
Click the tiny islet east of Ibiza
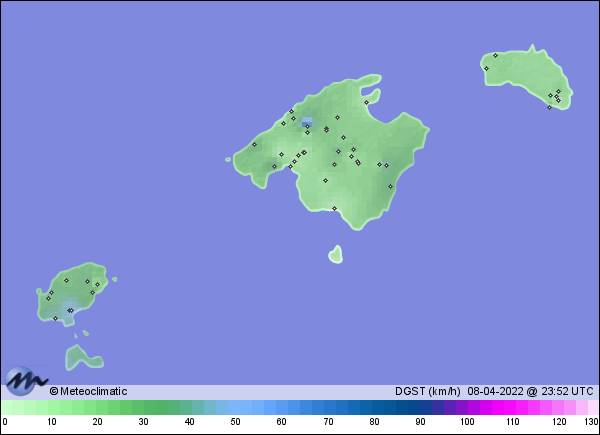coord(114,280)
